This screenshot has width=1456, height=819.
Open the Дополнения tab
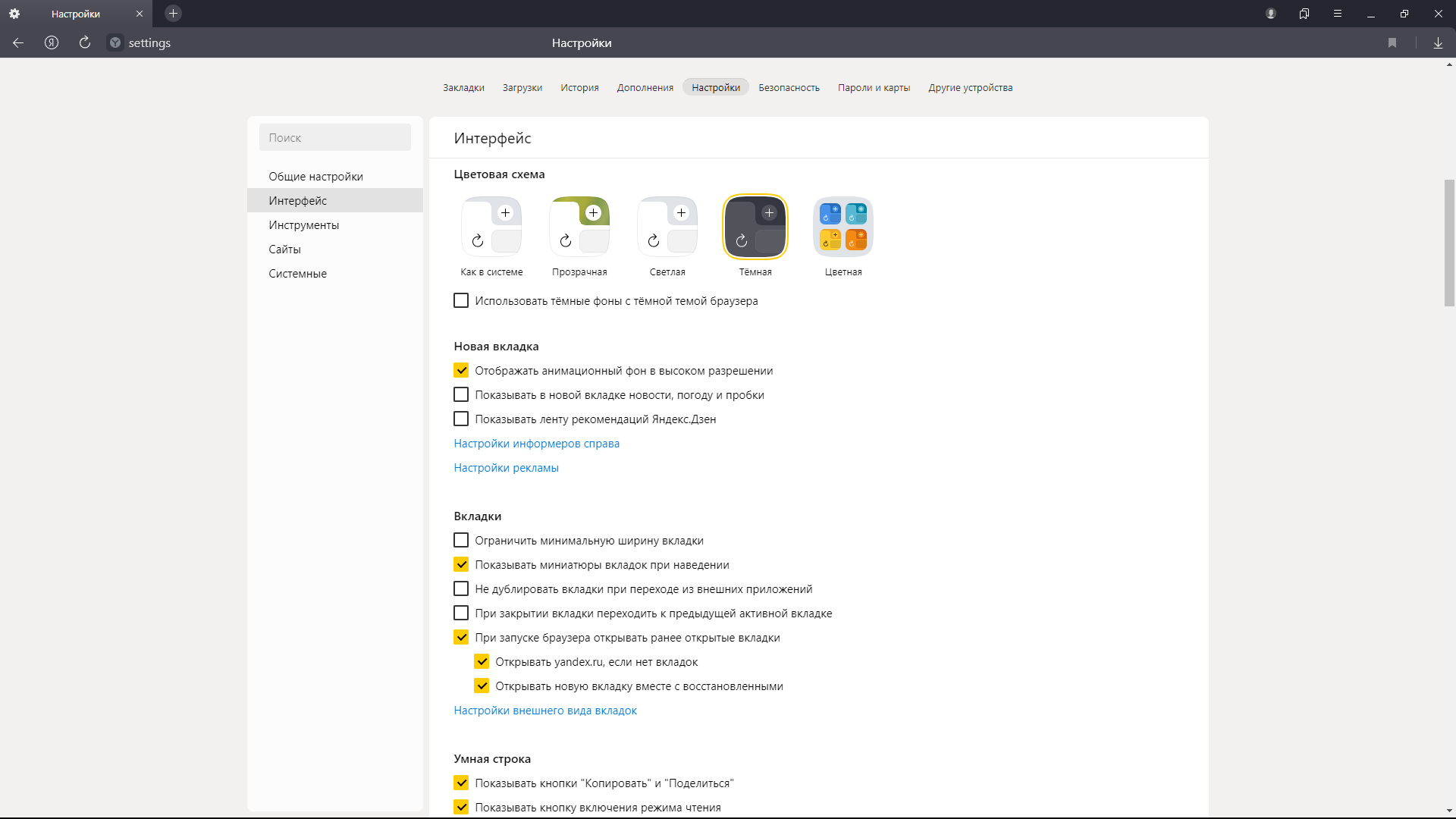coord(645,88)
